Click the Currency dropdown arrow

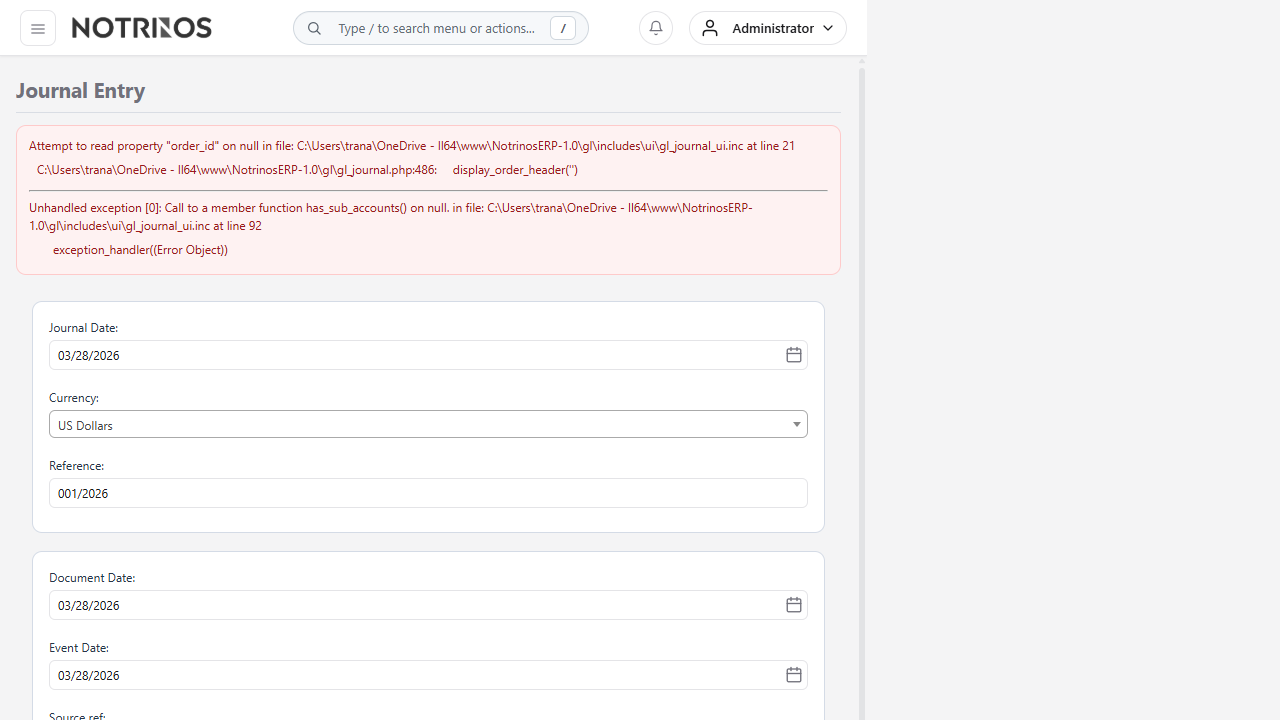pos(797,425)
